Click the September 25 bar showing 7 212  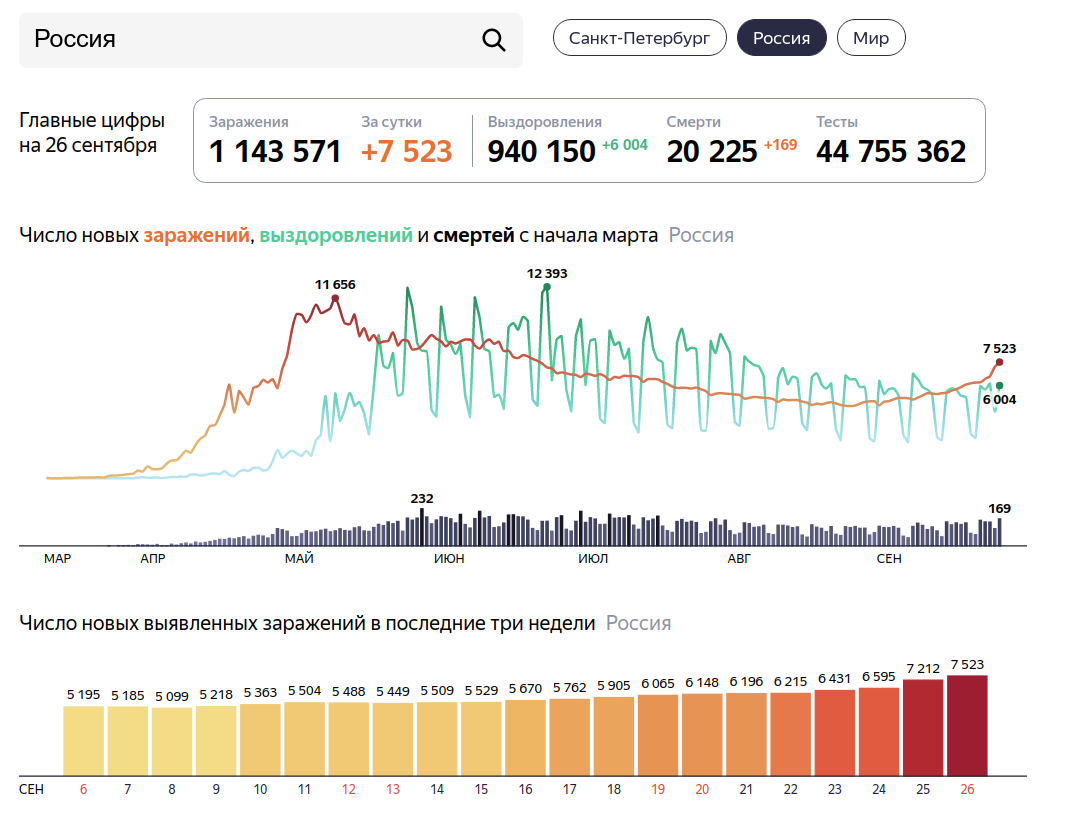[923, 726]
